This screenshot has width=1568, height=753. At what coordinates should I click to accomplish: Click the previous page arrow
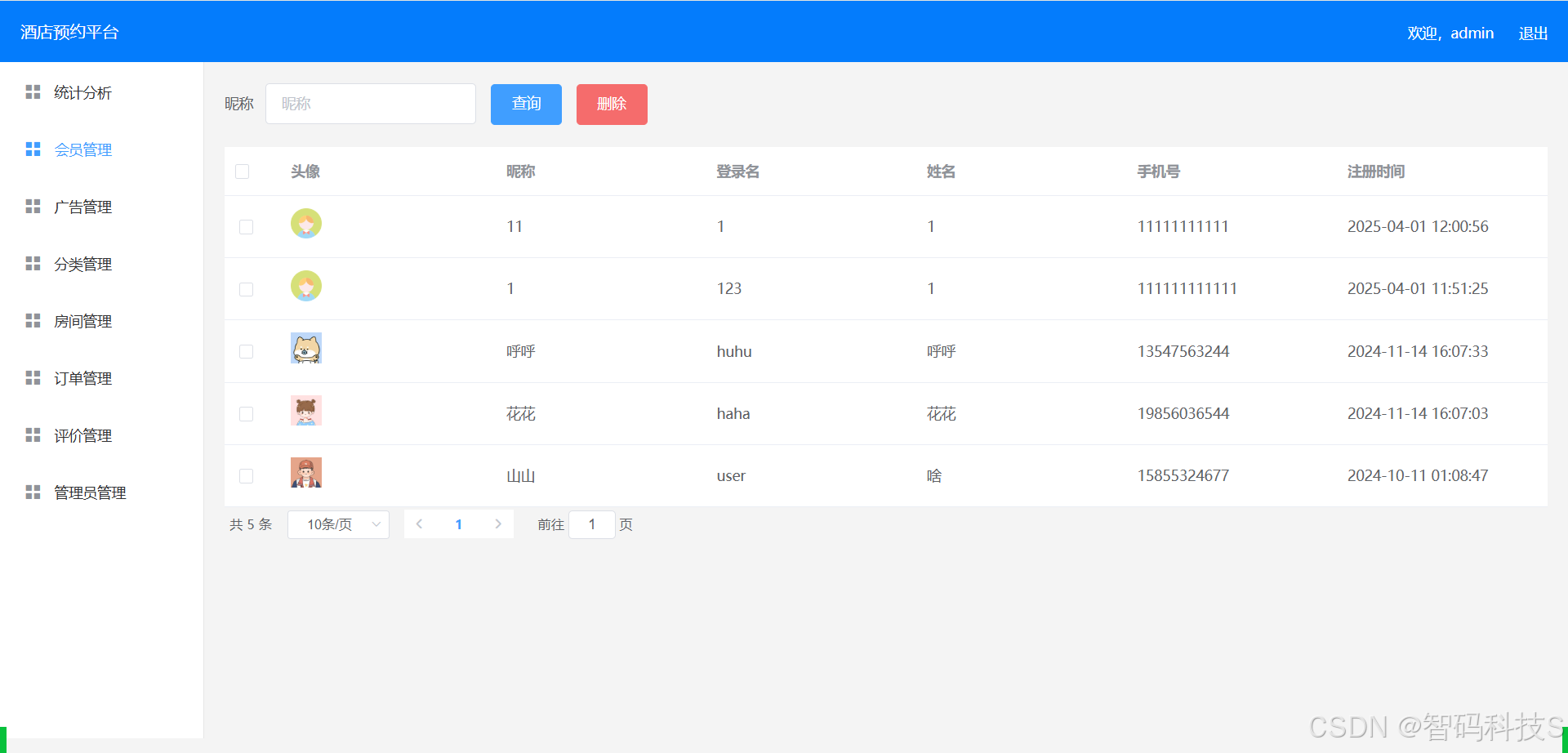click(x=419, y=524)
